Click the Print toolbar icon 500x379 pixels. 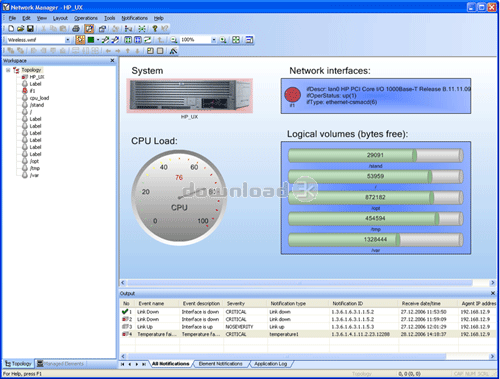point(76,29)
